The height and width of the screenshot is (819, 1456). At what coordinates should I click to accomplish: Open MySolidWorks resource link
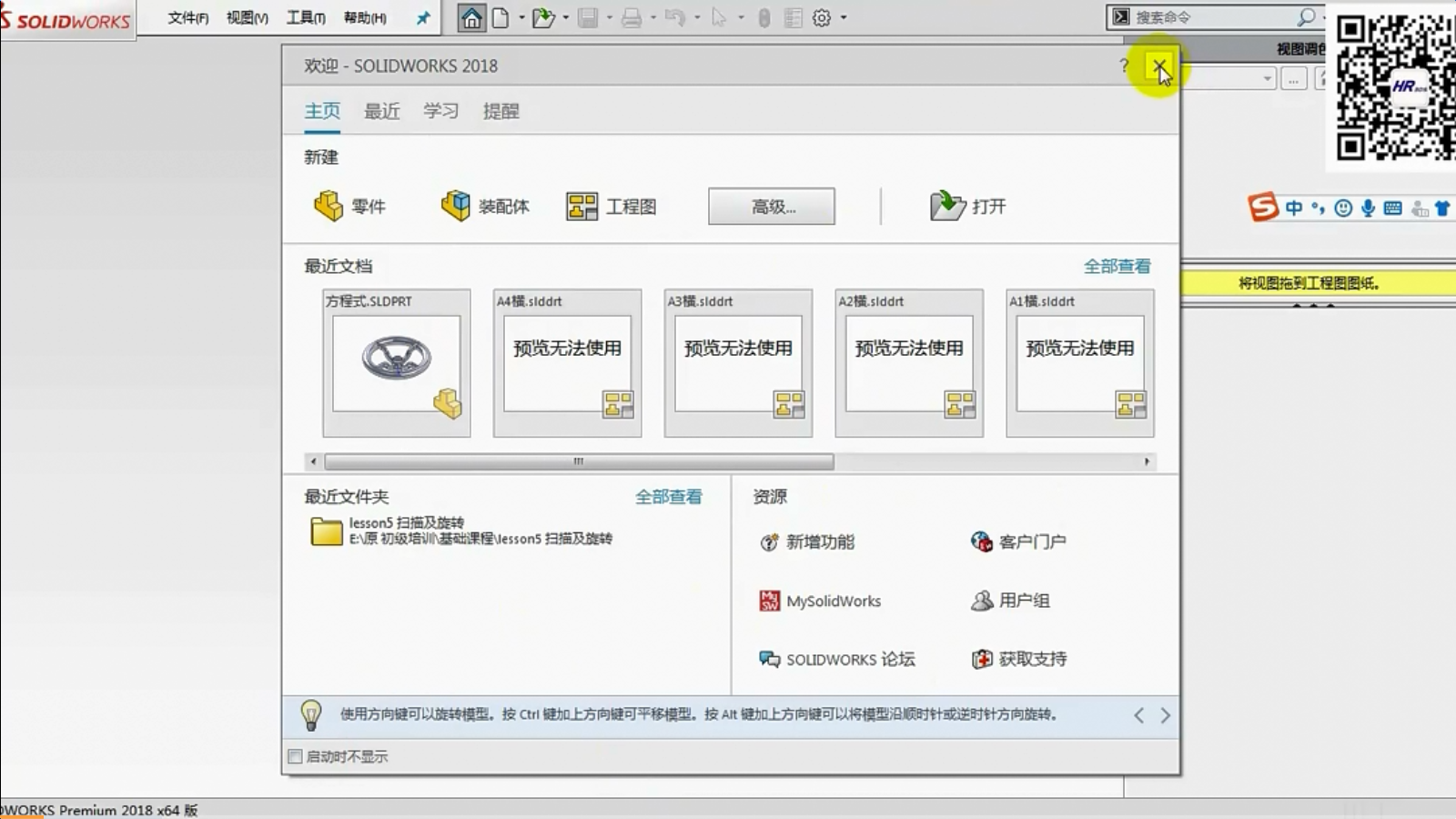[x=821, y=602]
